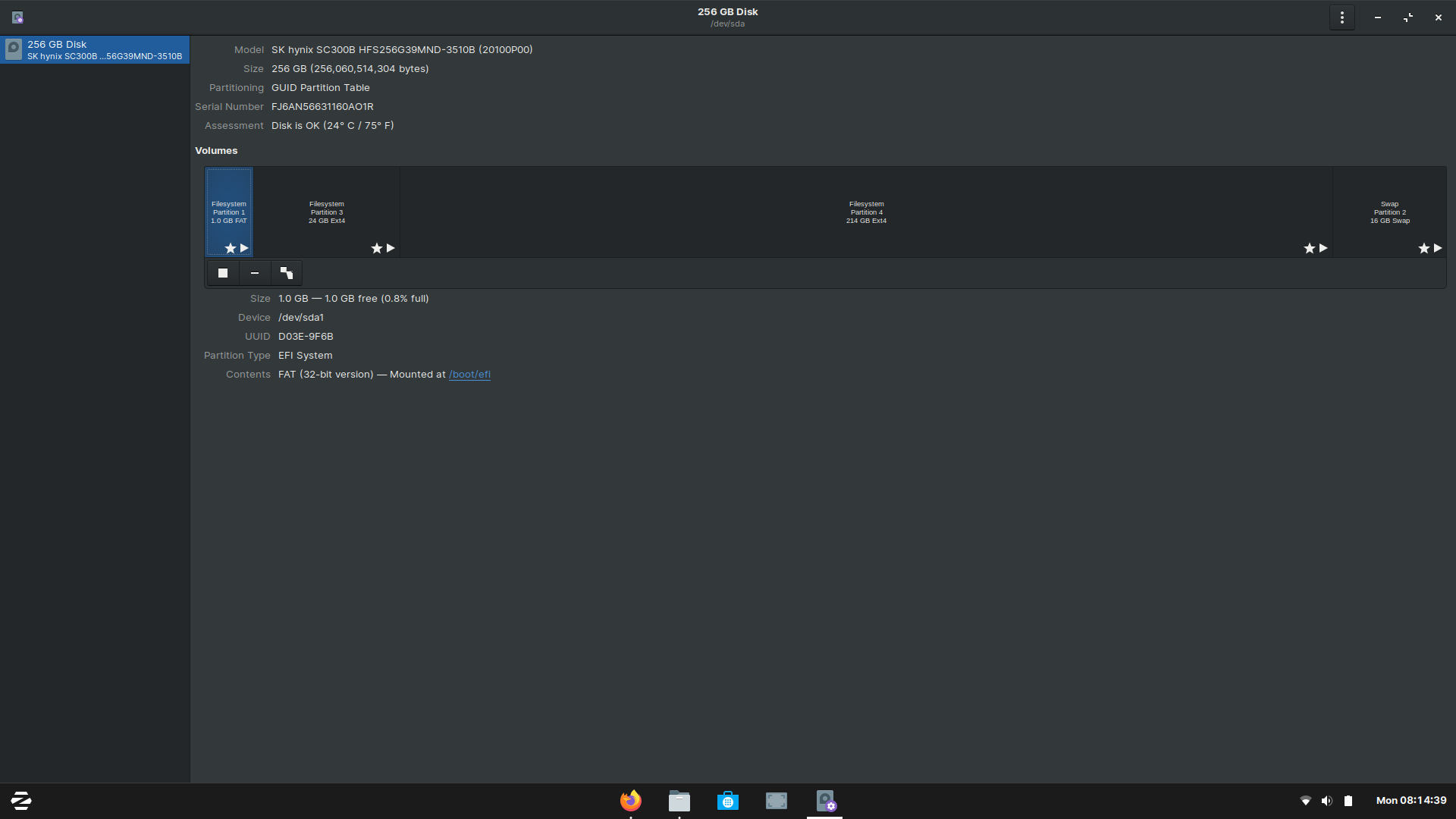Unmount the selected partition with stop button
The height and width of the screenshot is (819, 1456).
[x=223, y=273]
